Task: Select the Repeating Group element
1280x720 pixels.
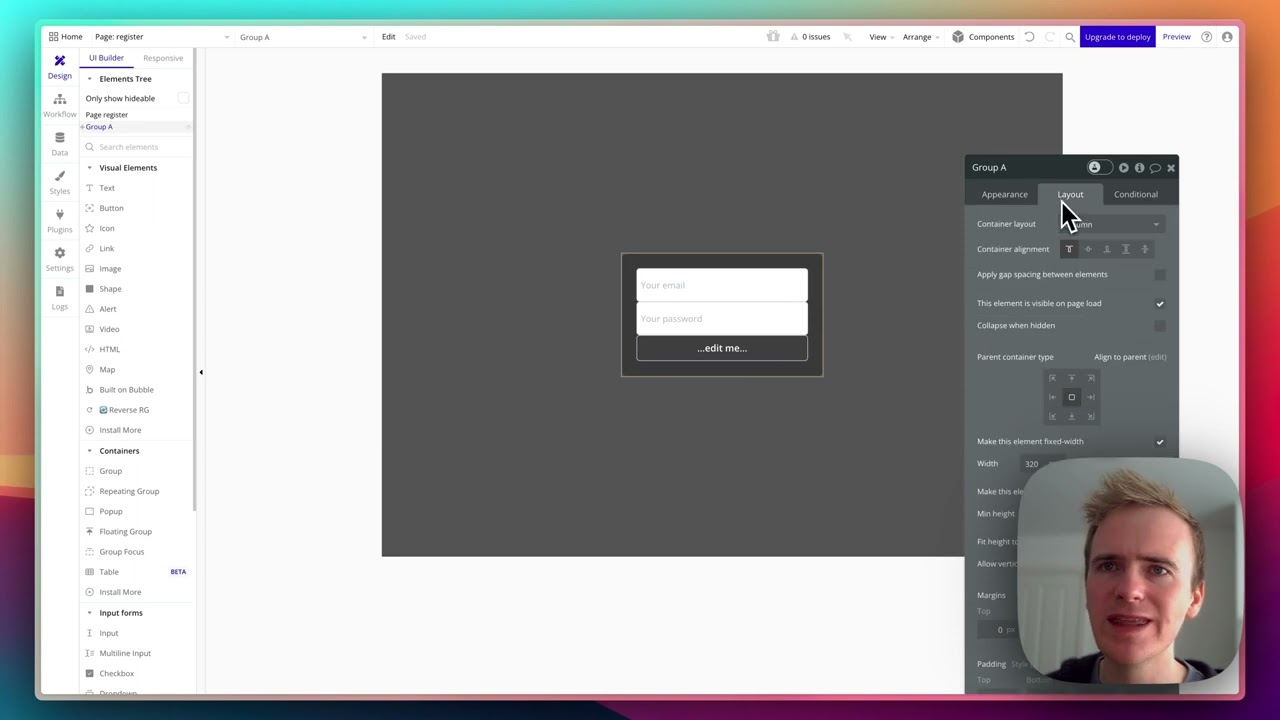Action: tap(129, 491)
